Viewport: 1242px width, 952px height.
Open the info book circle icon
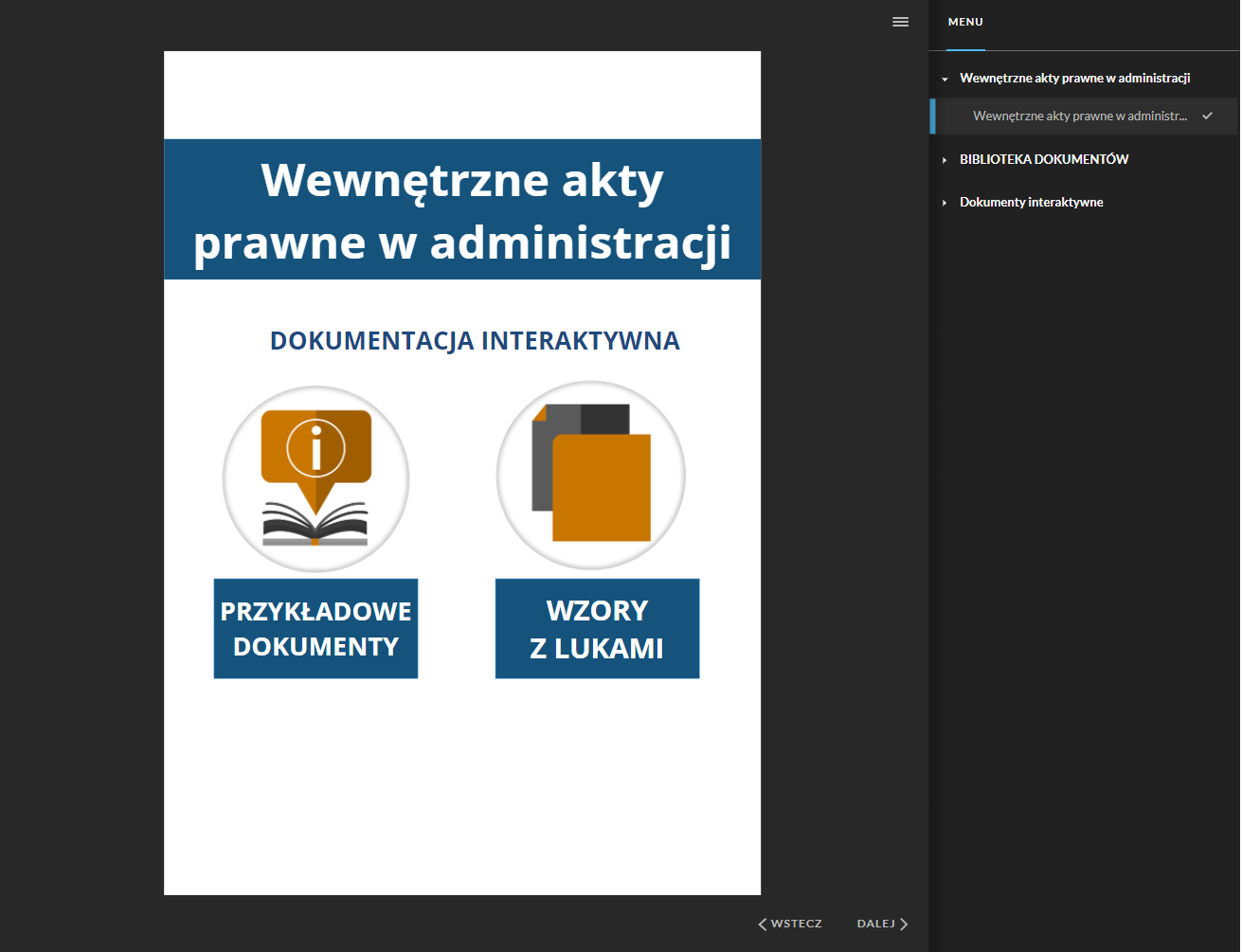click(x=315, y=478)
